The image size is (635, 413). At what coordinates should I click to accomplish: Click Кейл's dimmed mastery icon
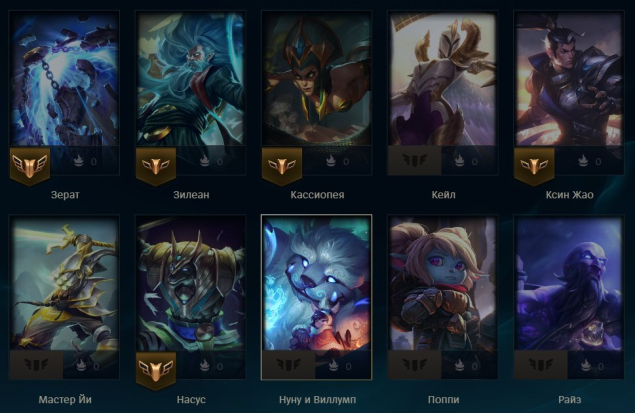415,161
